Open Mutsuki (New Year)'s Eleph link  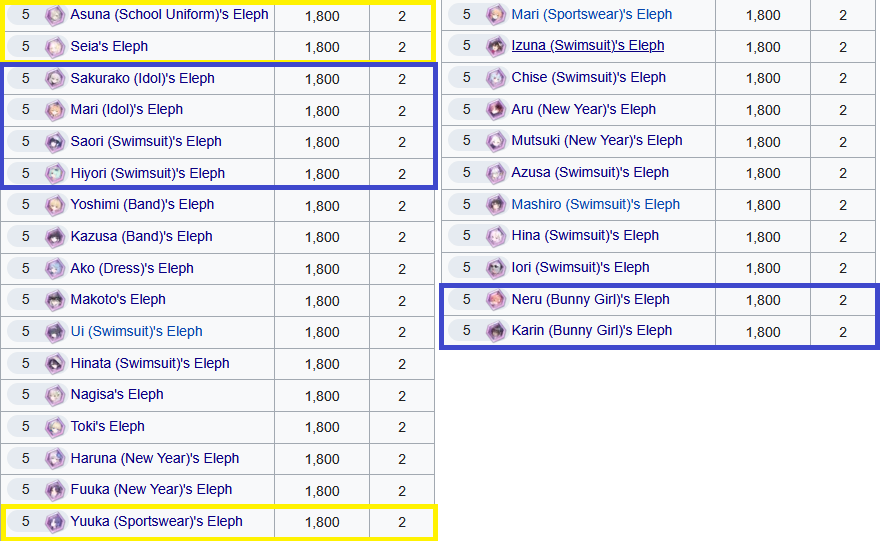point(597,140)
